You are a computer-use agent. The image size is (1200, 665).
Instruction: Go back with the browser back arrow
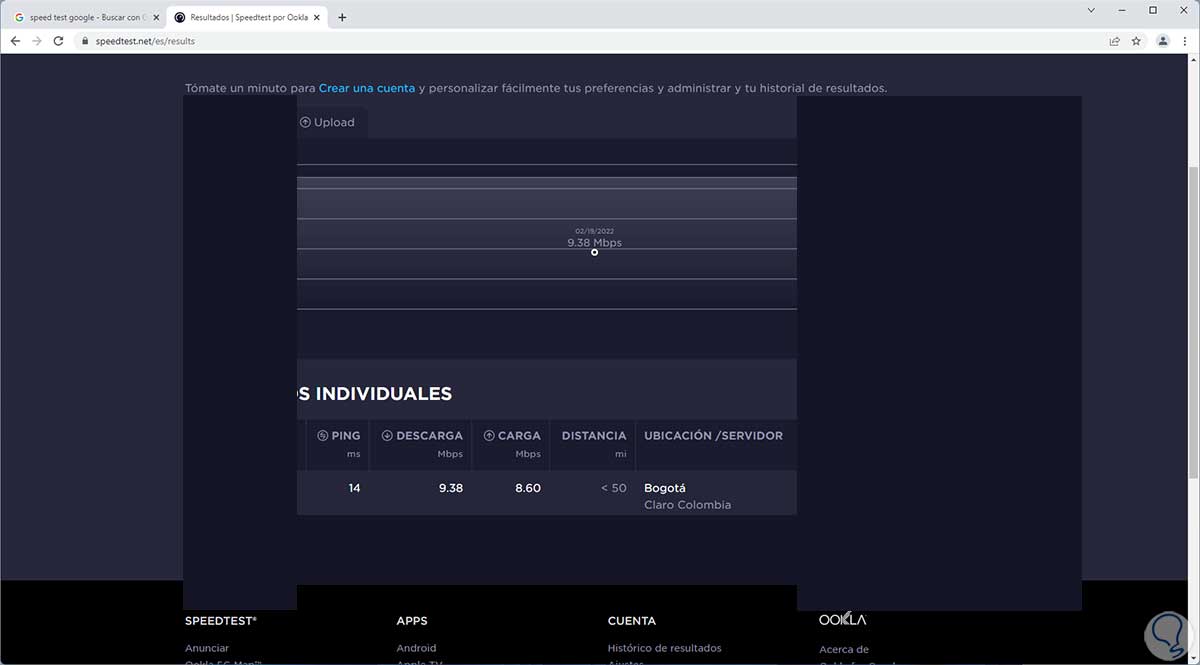(x=15, y=41)
